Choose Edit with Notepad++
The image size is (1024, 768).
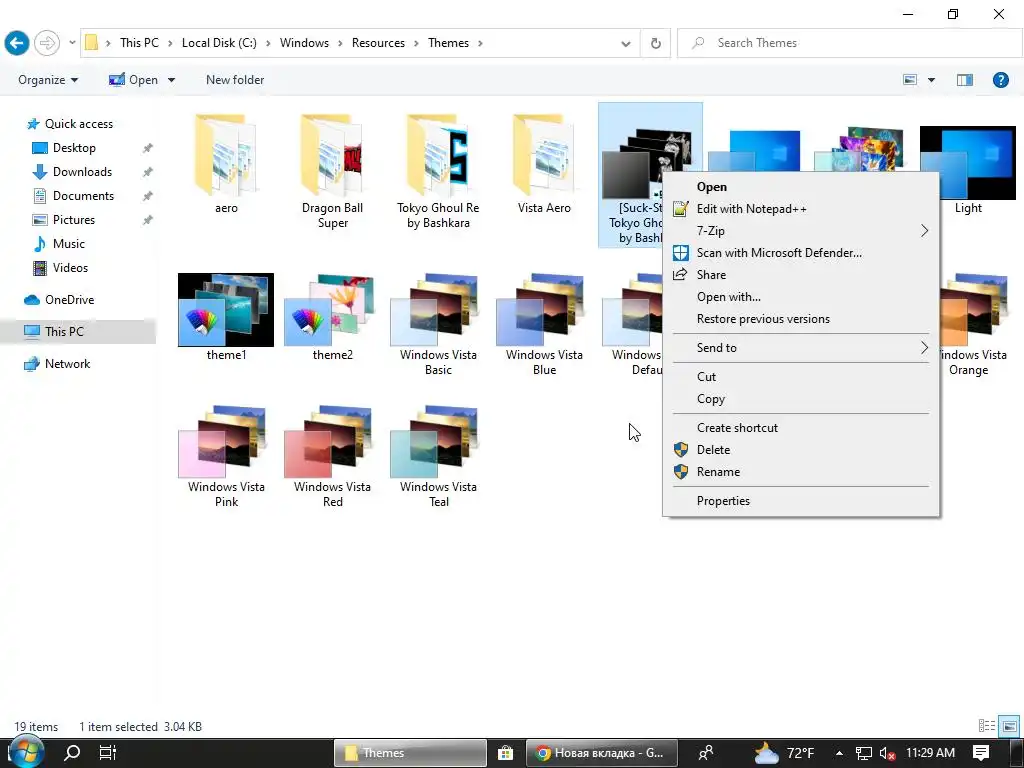pyautogui.click(x=801, y=209)
